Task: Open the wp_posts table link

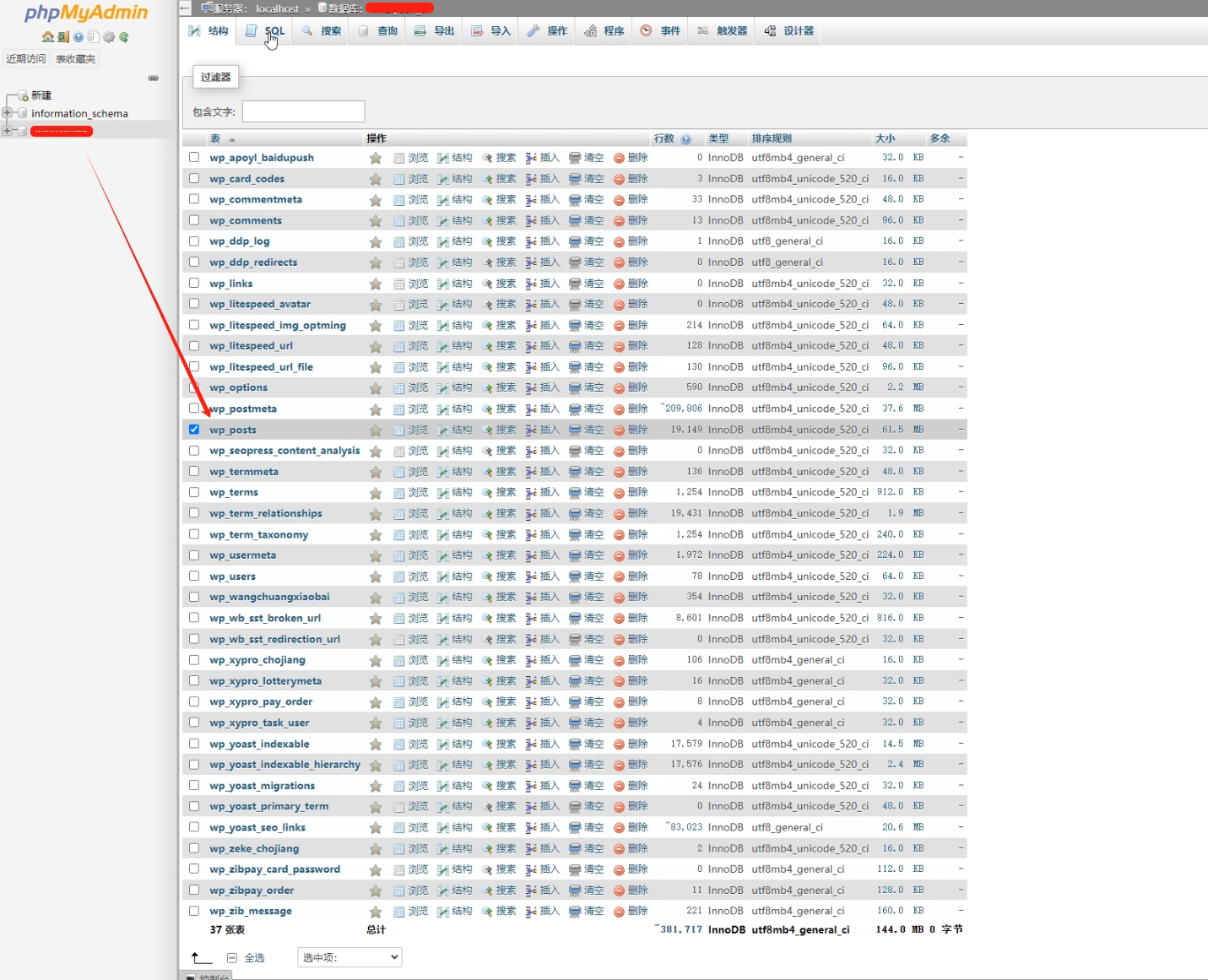Action: click(233, 430)
